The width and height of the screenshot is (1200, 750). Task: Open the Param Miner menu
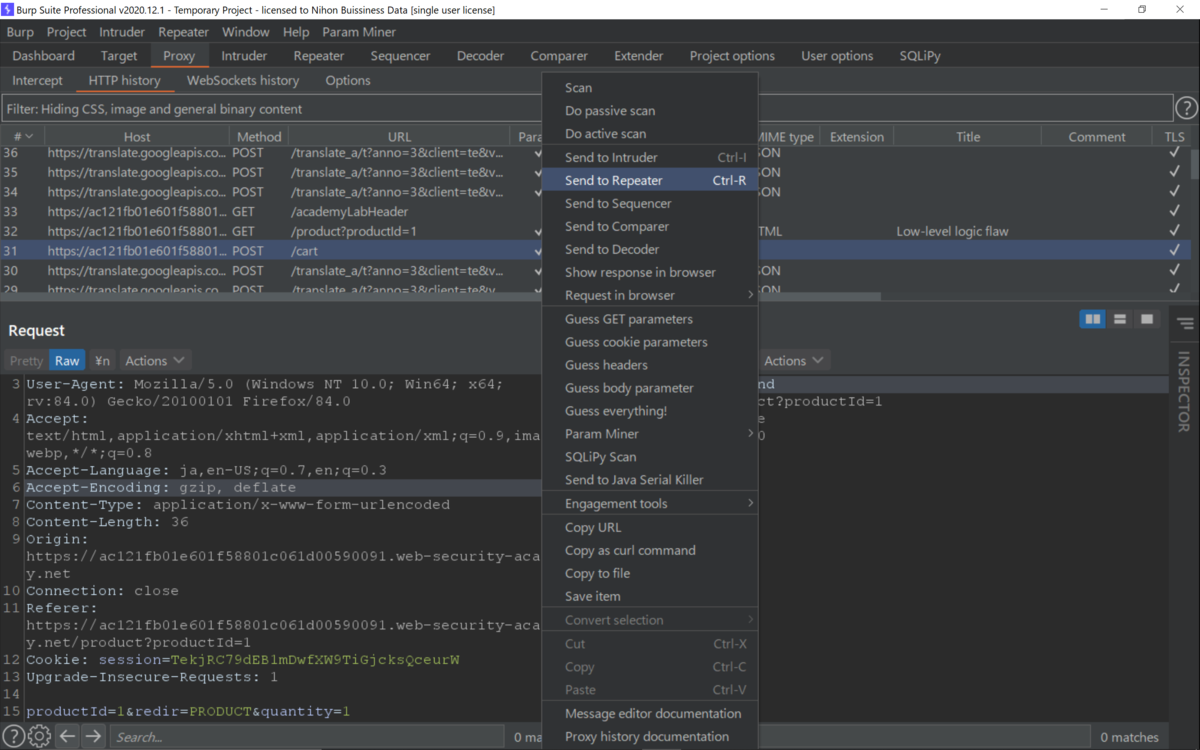(359, 32)
